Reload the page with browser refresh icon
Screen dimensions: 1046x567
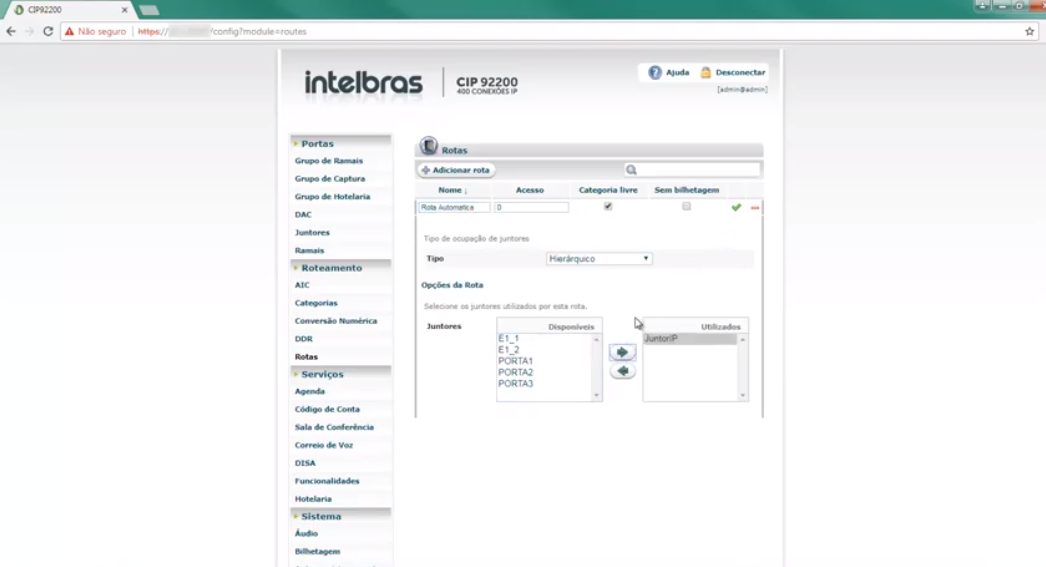47,31
